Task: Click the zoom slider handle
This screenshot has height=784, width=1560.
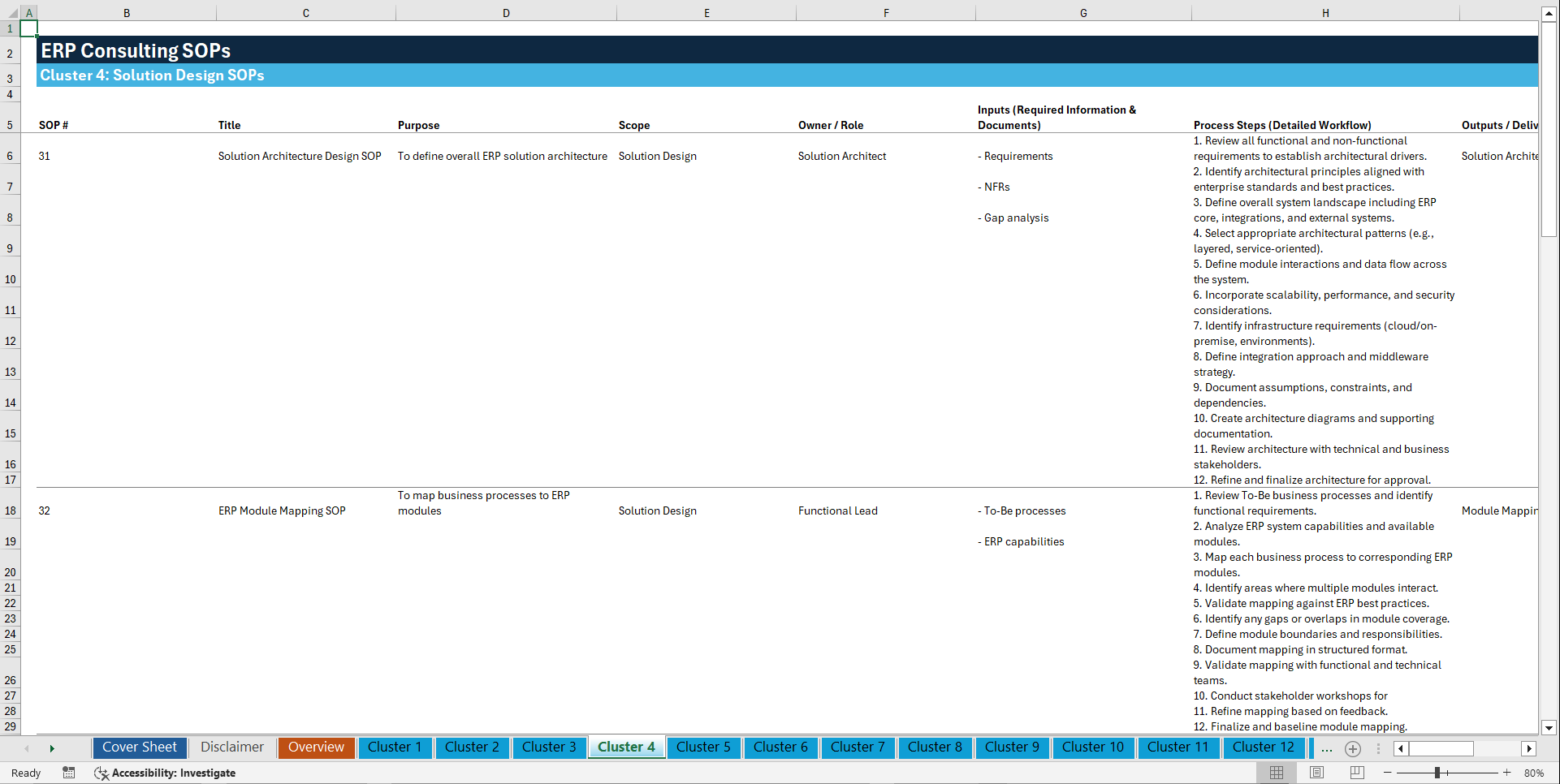Action: point(1437,773)
